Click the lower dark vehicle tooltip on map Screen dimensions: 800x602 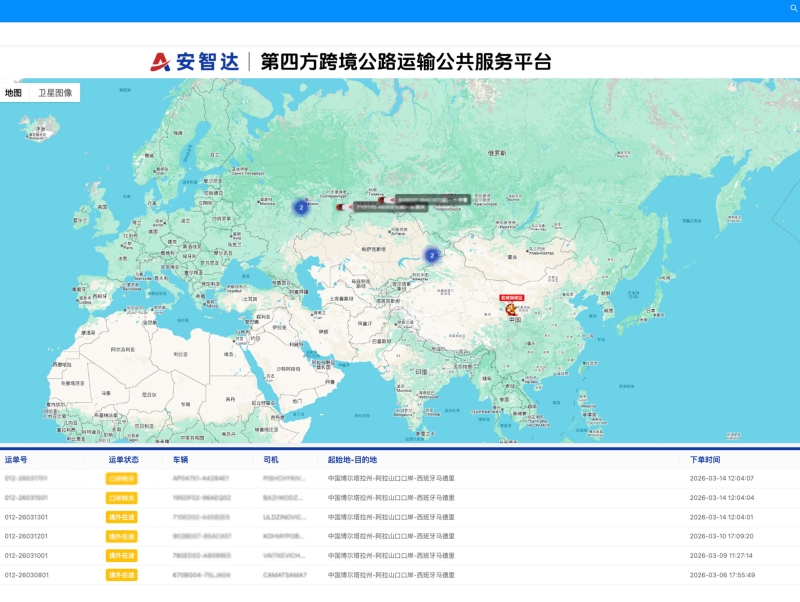390,207
